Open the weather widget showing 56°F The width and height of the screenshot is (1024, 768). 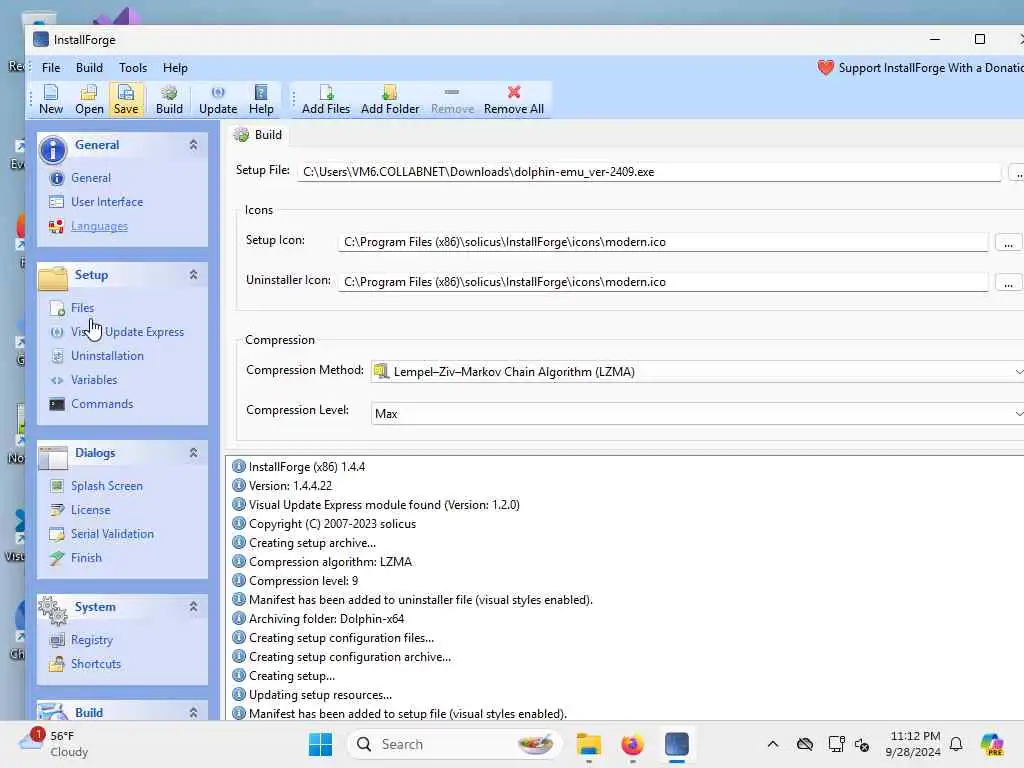(x=54, y=744)
